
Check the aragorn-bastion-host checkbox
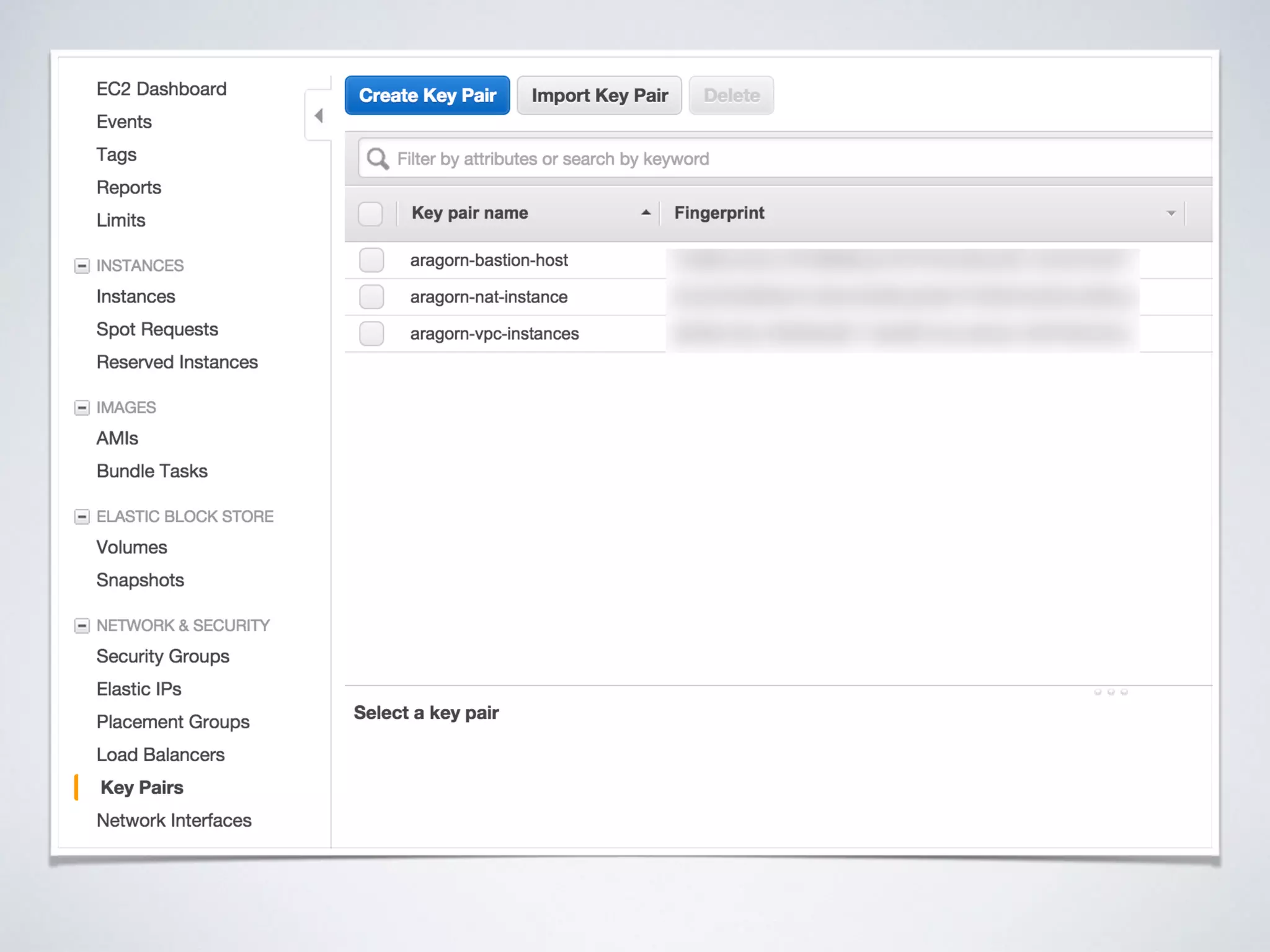371,260
